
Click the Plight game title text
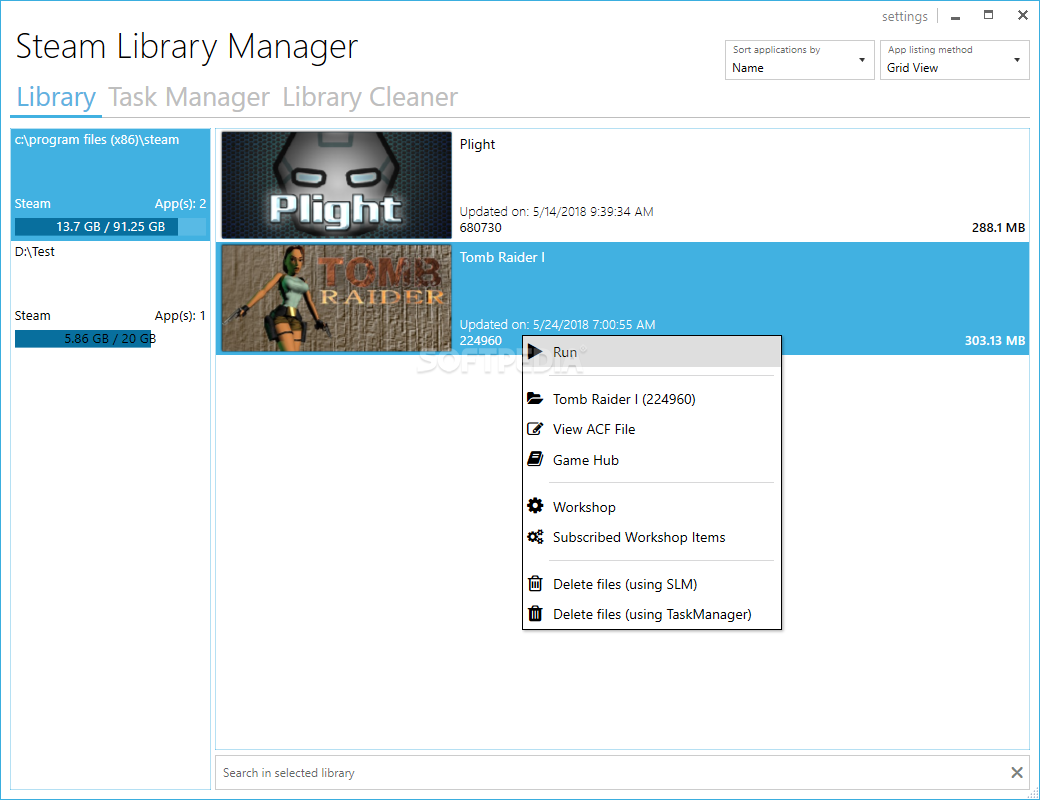click(478, 145)
